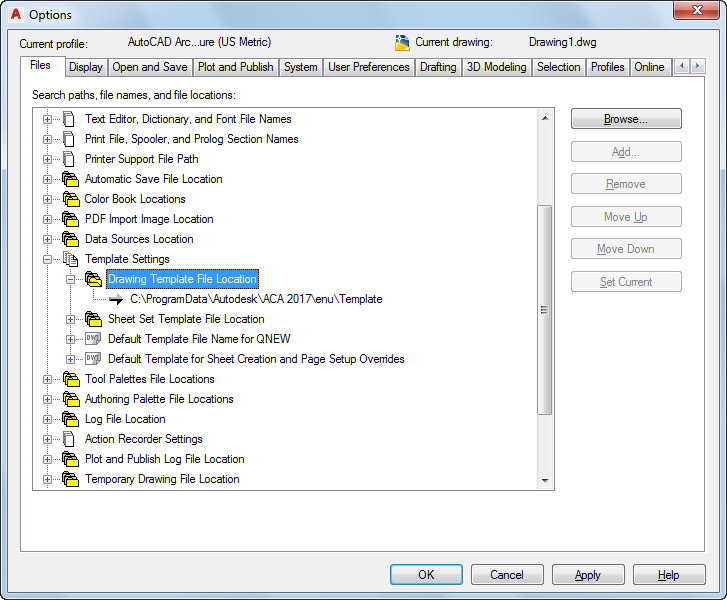The width and height of the screenshot is (727, 600).
Task: Go to the Plot and Publish tab
Action: click(236, 67)
